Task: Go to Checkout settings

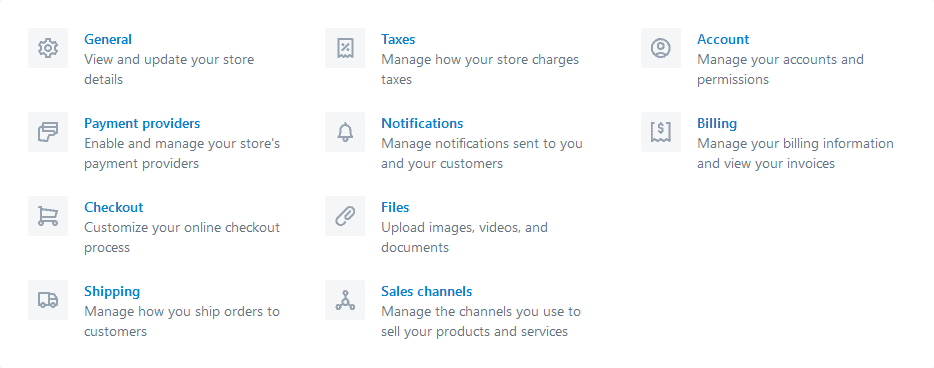Action: click(x=114, y=207)
